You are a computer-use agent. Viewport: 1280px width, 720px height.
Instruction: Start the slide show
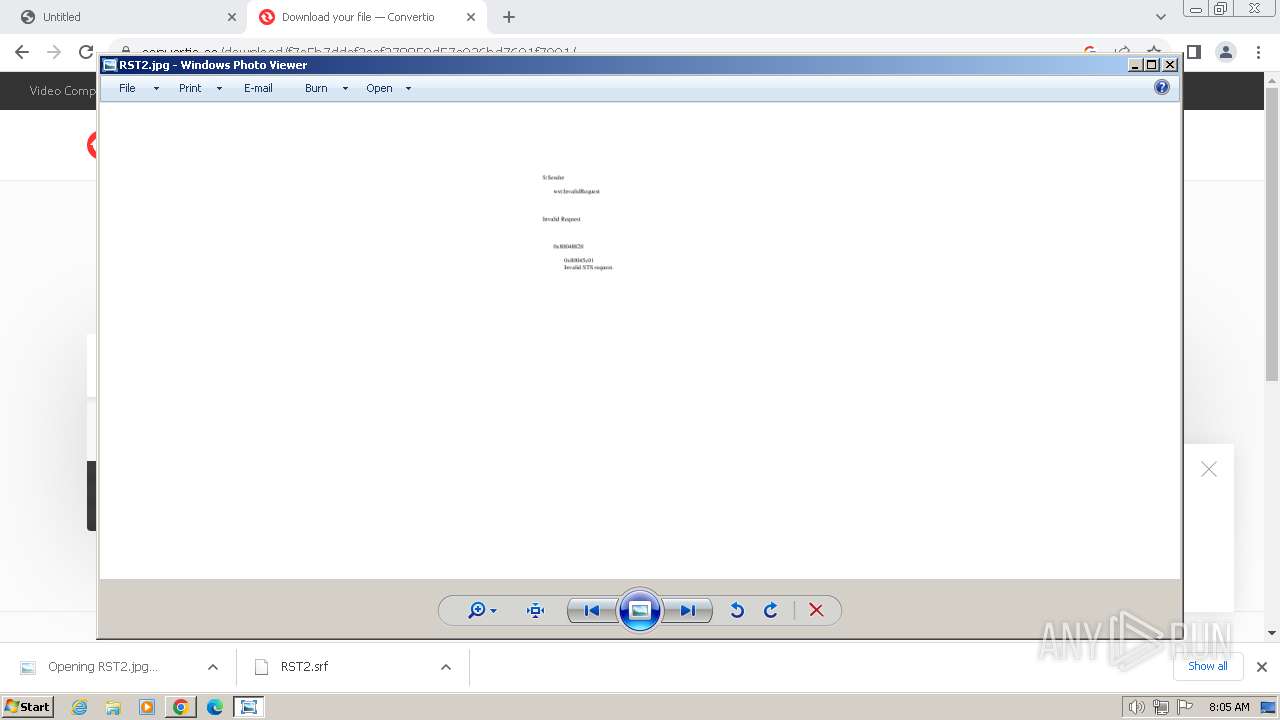tap(640, 610)
